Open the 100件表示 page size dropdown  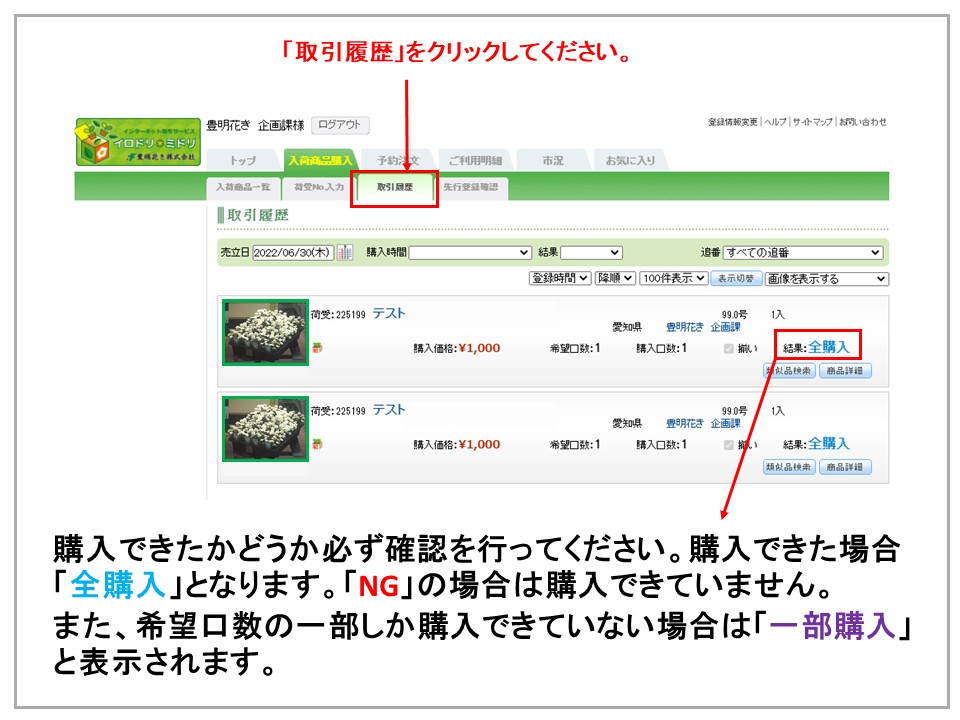pos(673,278)
